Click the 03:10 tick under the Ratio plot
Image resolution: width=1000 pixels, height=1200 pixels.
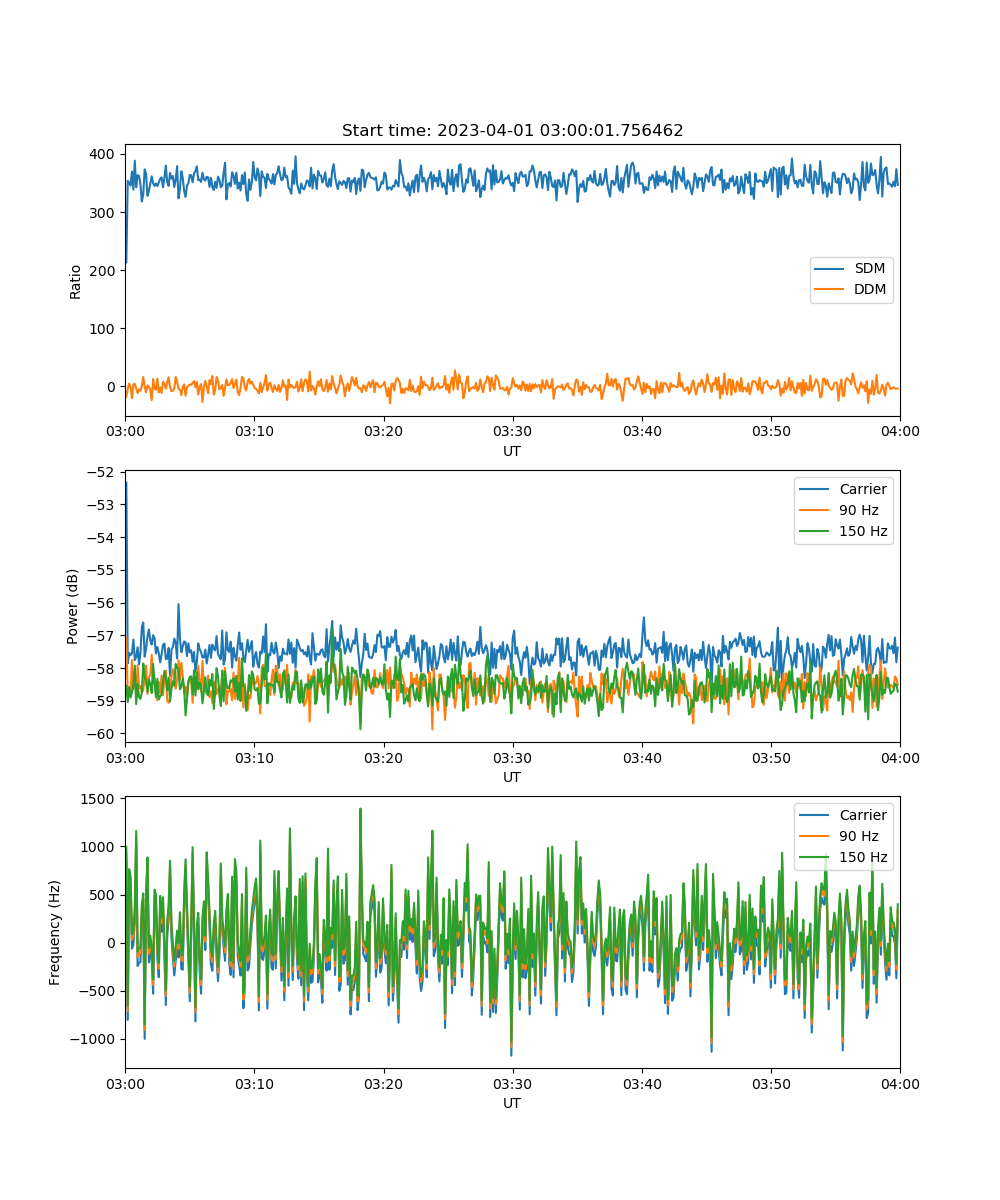point(254,431)
